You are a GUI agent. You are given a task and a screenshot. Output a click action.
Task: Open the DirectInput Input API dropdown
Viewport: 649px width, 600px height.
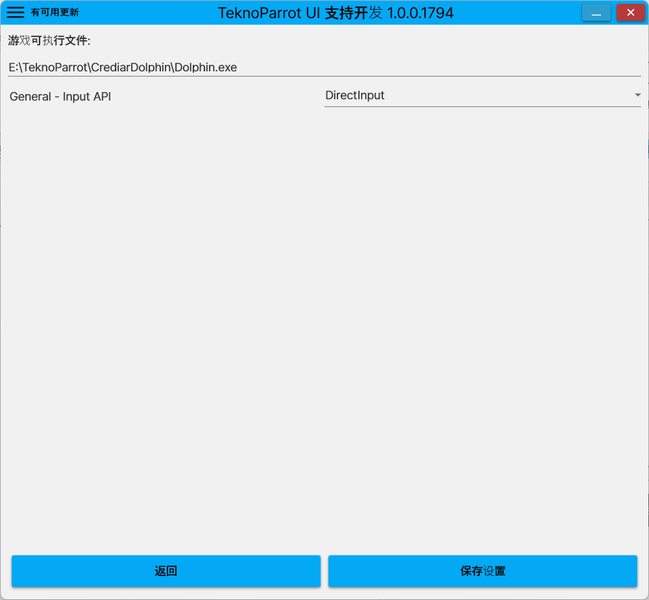coord(483,96)
